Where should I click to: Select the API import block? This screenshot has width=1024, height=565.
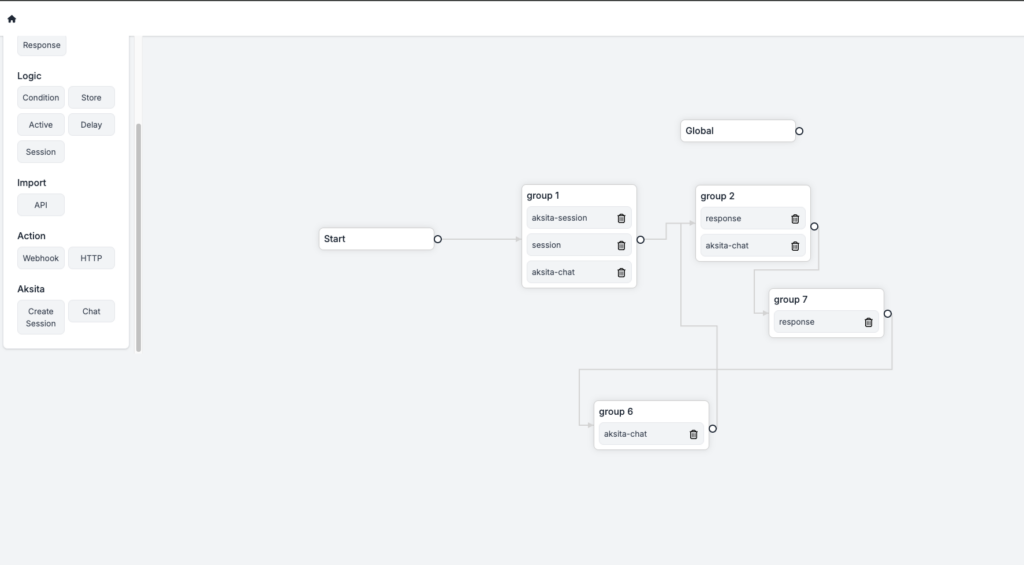[41, 205]
